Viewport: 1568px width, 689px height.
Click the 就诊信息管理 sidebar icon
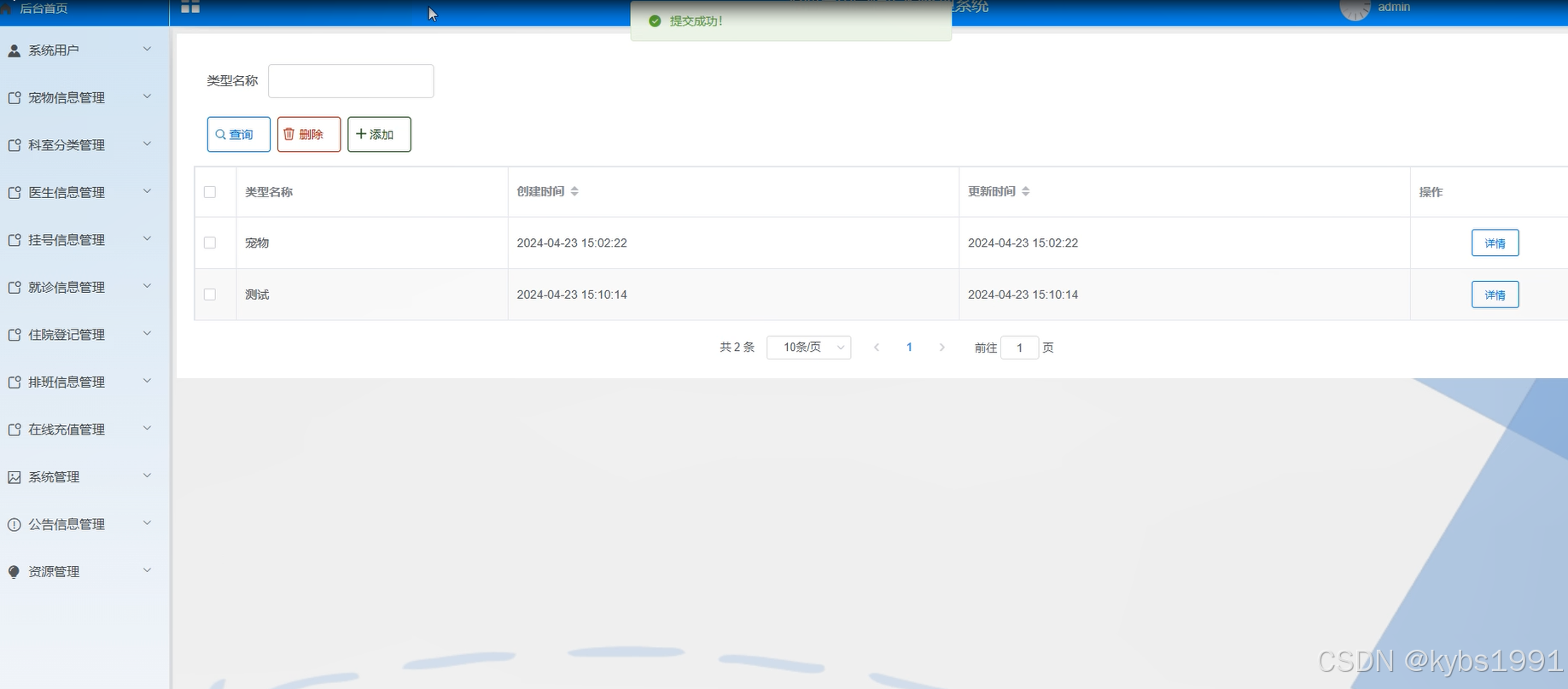coord(14,288)
